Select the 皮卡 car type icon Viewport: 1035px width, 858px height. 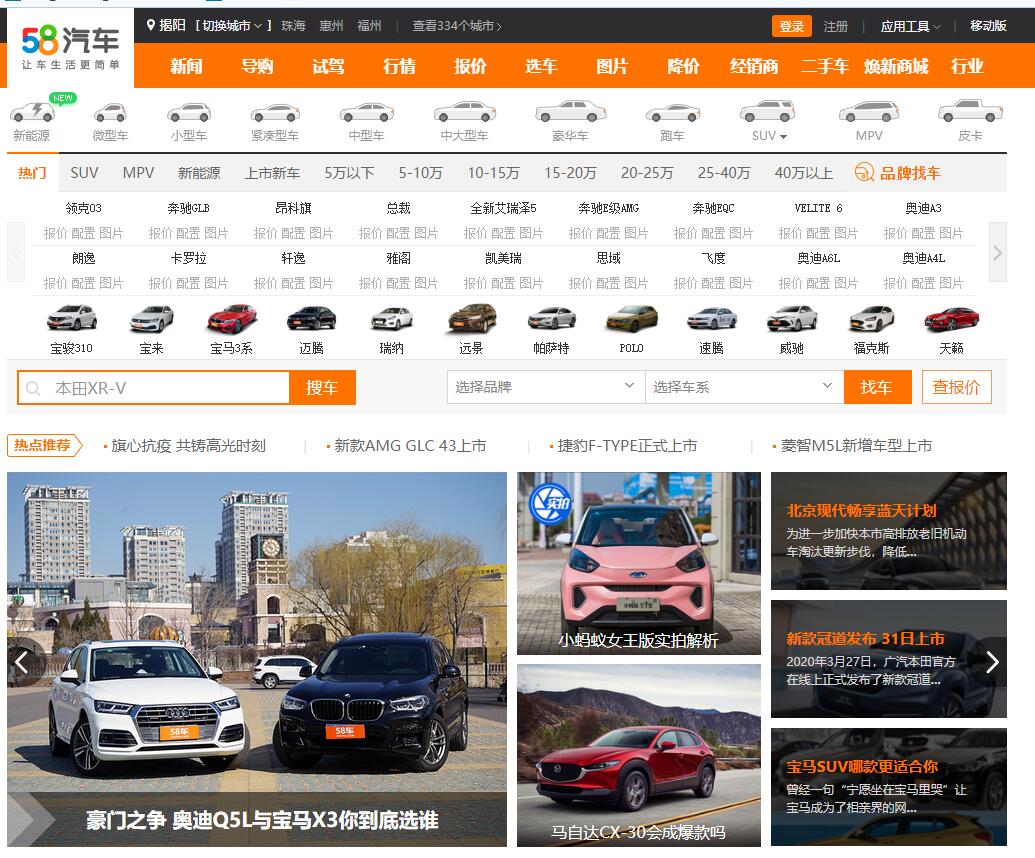(x=970, y=112)
